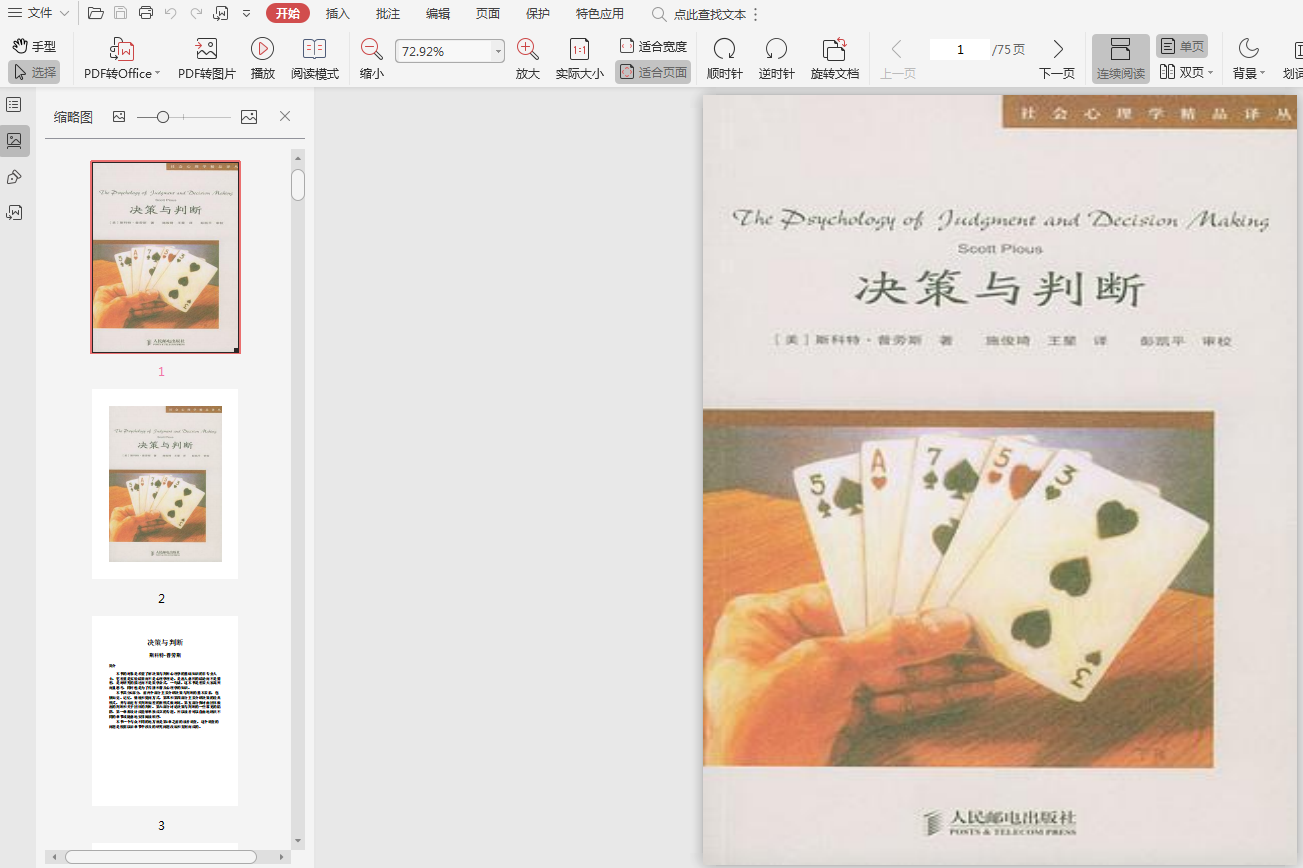Click the 旋转文档 icon
Viewport: 1303px width, 868px height.
[835, 49]
